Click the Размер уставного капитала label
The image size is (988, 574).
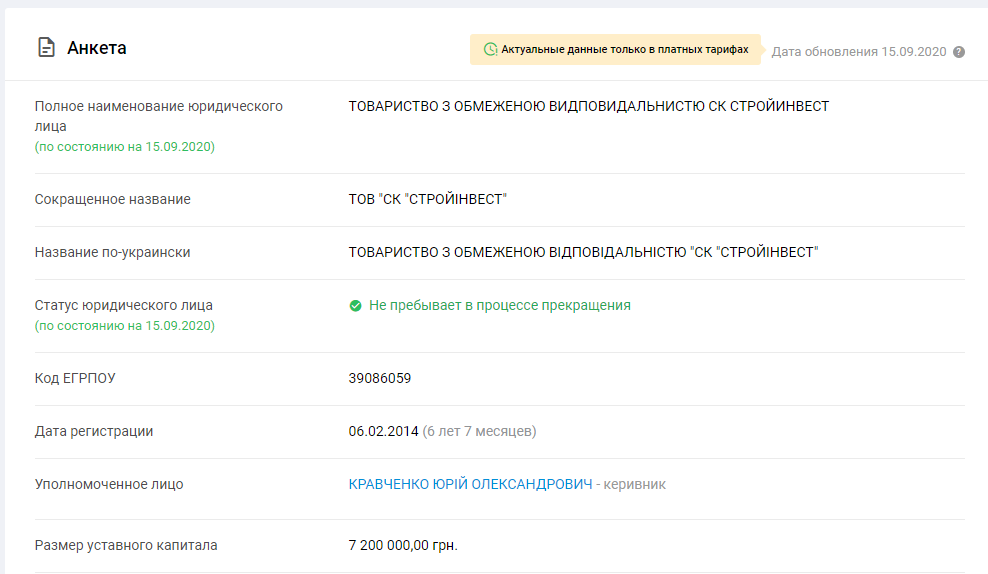(x=126, y=546)
